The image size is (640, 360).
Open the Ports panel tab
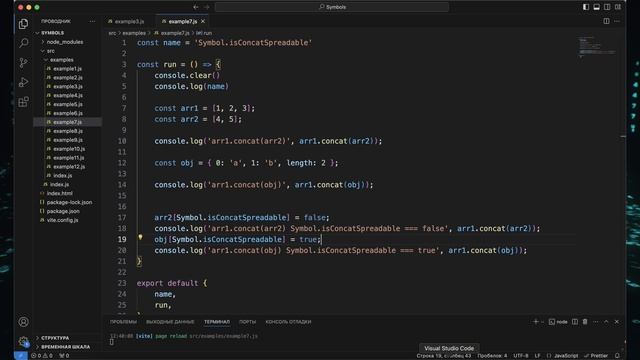click(x=247, y=322)
